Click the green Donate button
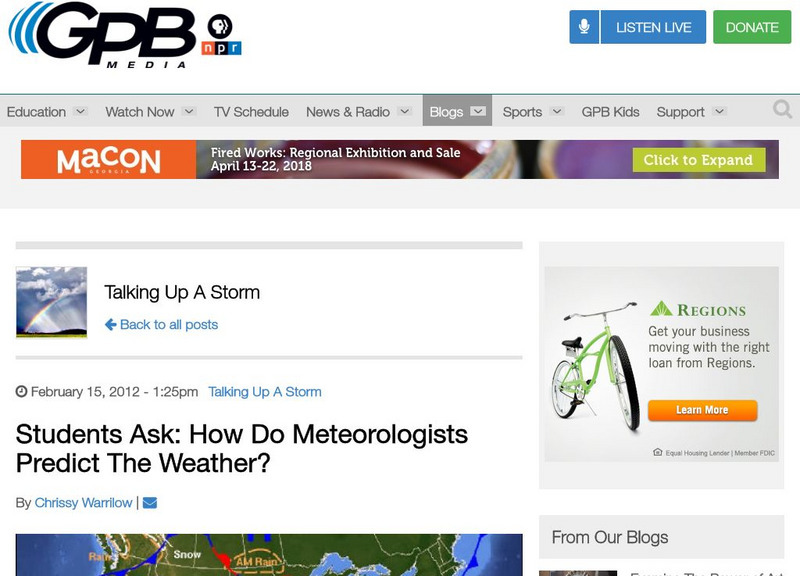The image size is (800, 576). click(x=752, y=27)
